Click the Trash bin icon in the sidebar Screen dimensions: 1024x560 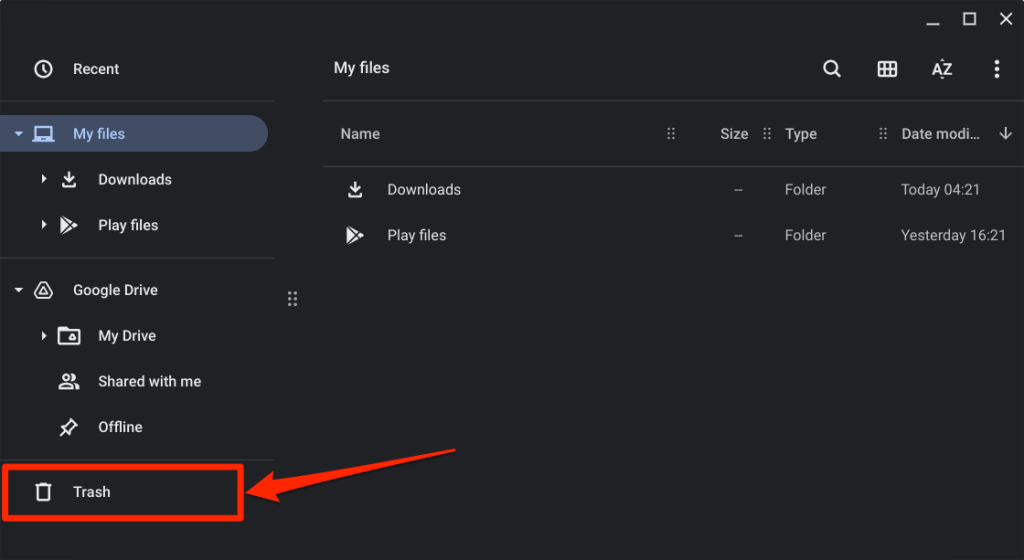click(43, 492)
